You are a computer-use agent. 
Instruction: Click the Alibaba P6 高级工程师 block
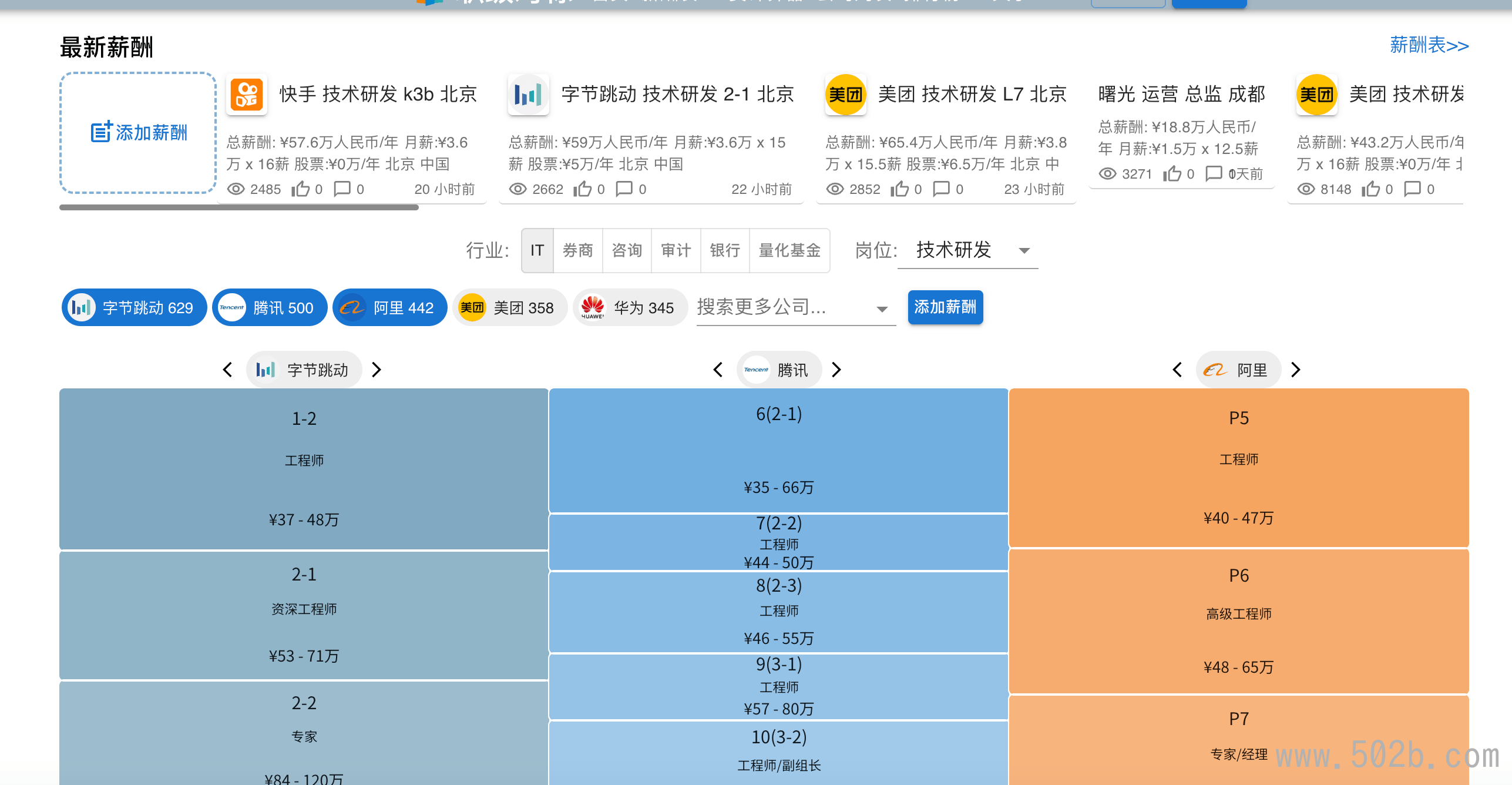coord(1239,621)
